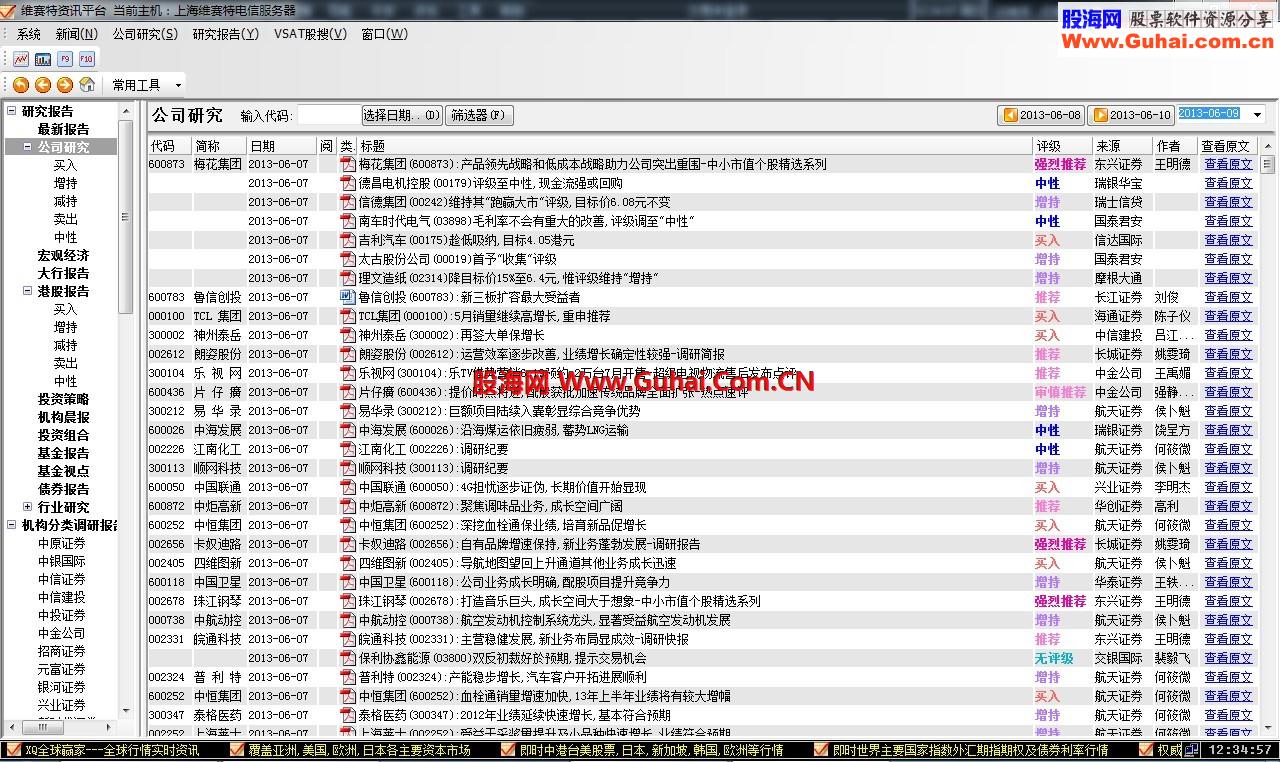Open the PDF icon for 中海发展 report
1280x762 pixels.
(347, 430)
